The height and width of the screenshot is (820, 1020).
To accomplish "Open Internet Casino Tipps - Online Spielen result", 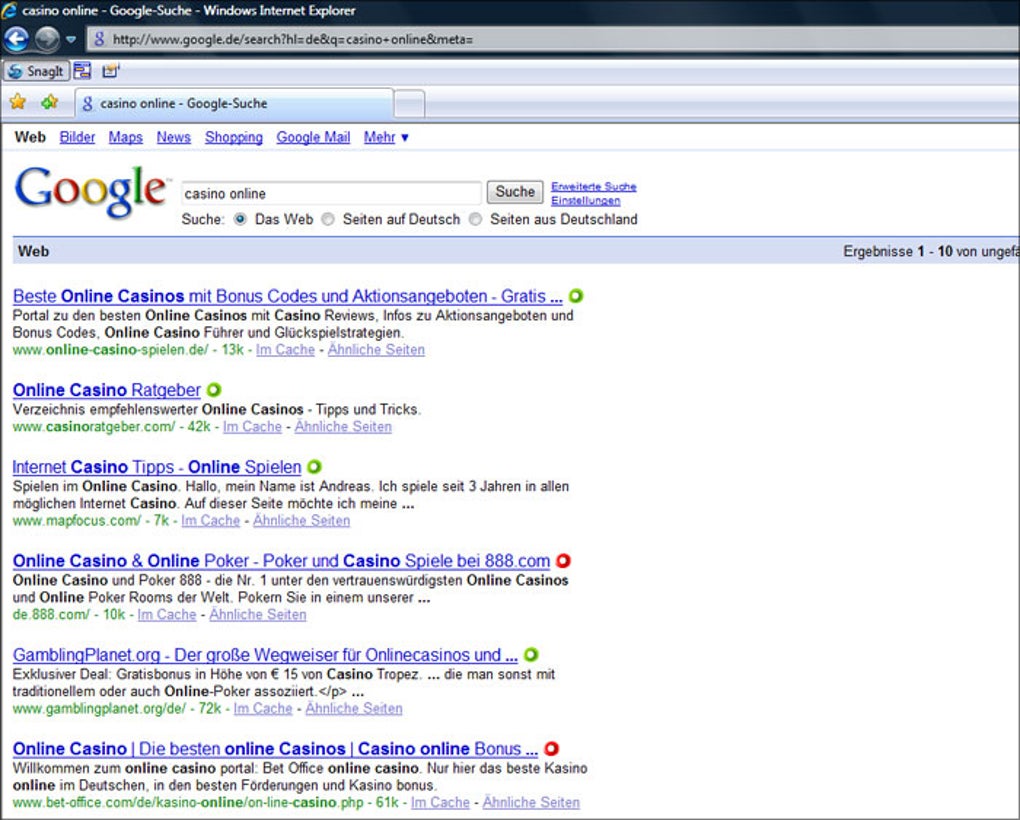I will click(x=157, y=467).
